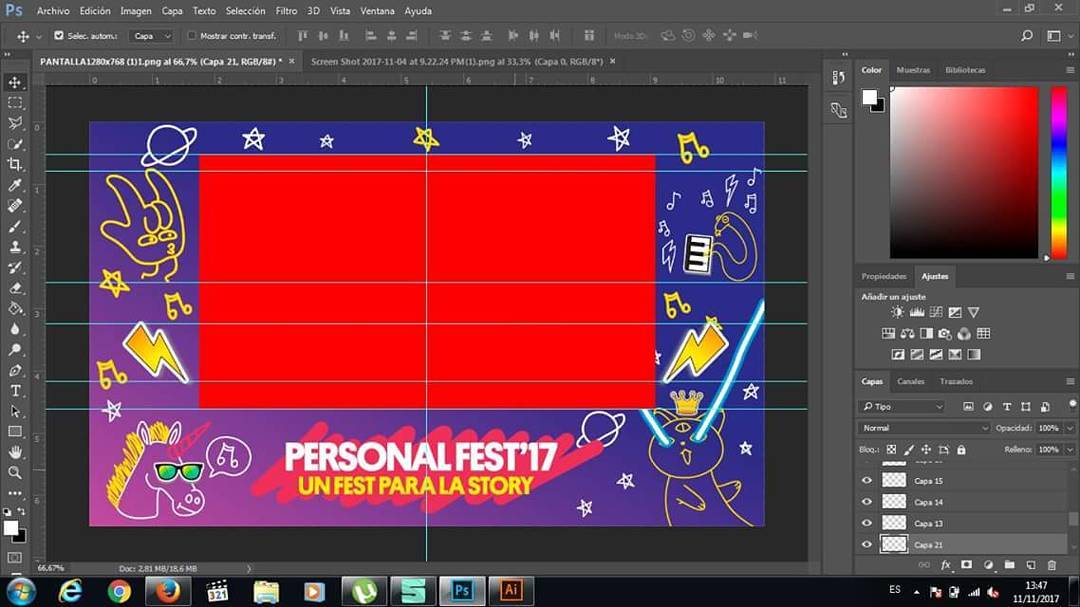Create a new group folder in Layers
This screenshot has height=607, width=1080.
[1009, 565]
